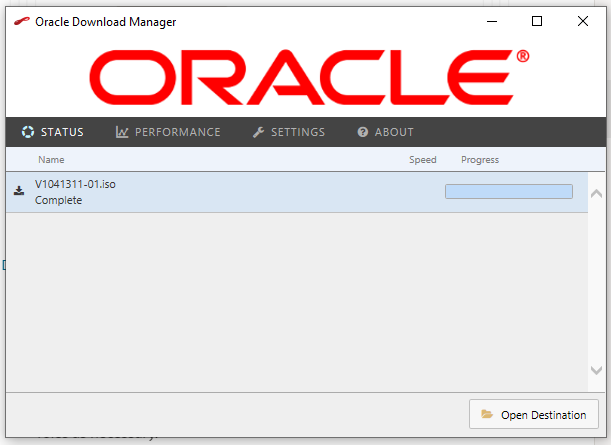Minimize the Oracle Download Manager window
611x445 pixels.
click(492, 21)
